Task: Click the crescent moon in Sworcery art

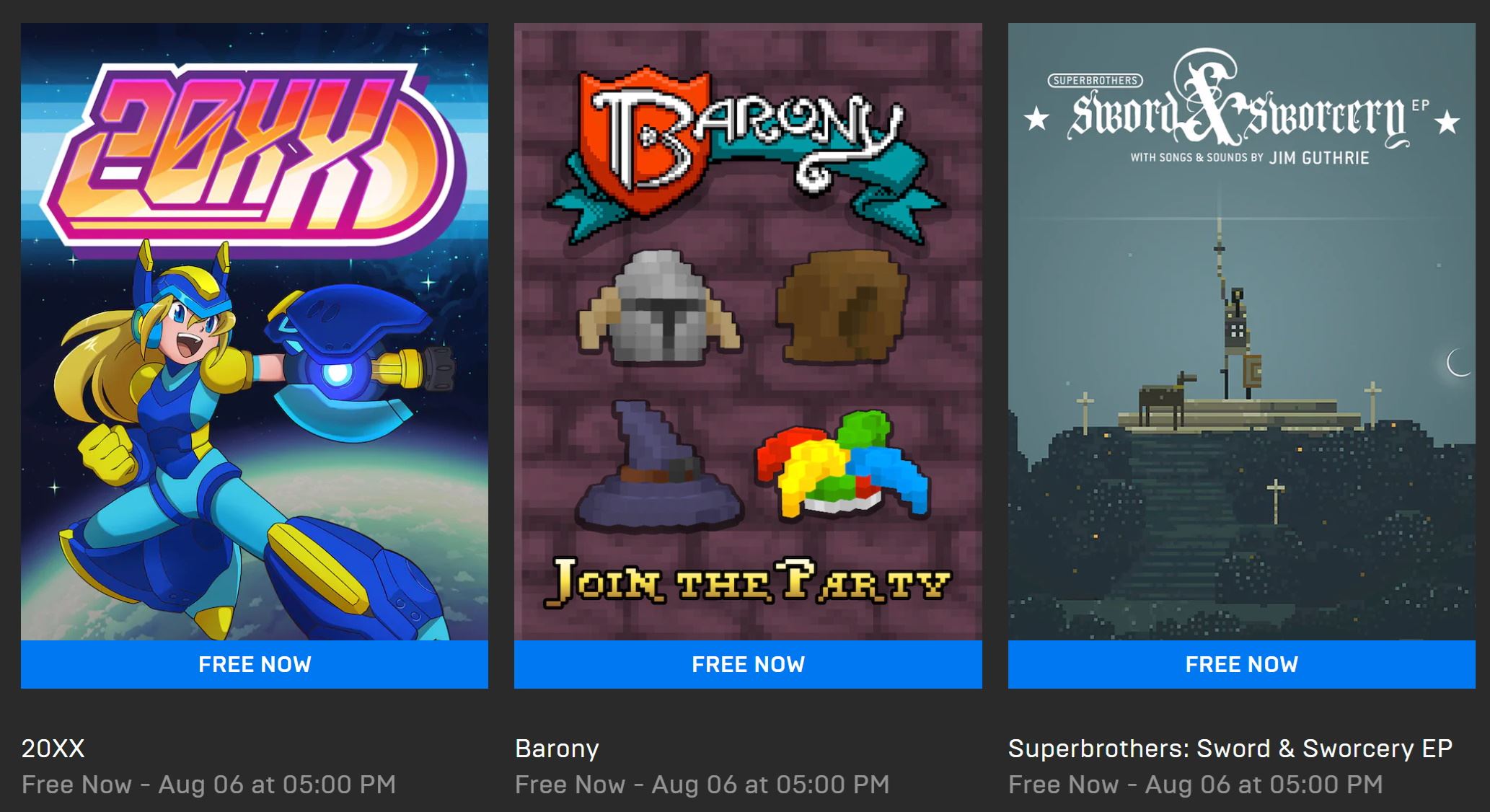Action: pyautogui.click(x=1459, y=363)
